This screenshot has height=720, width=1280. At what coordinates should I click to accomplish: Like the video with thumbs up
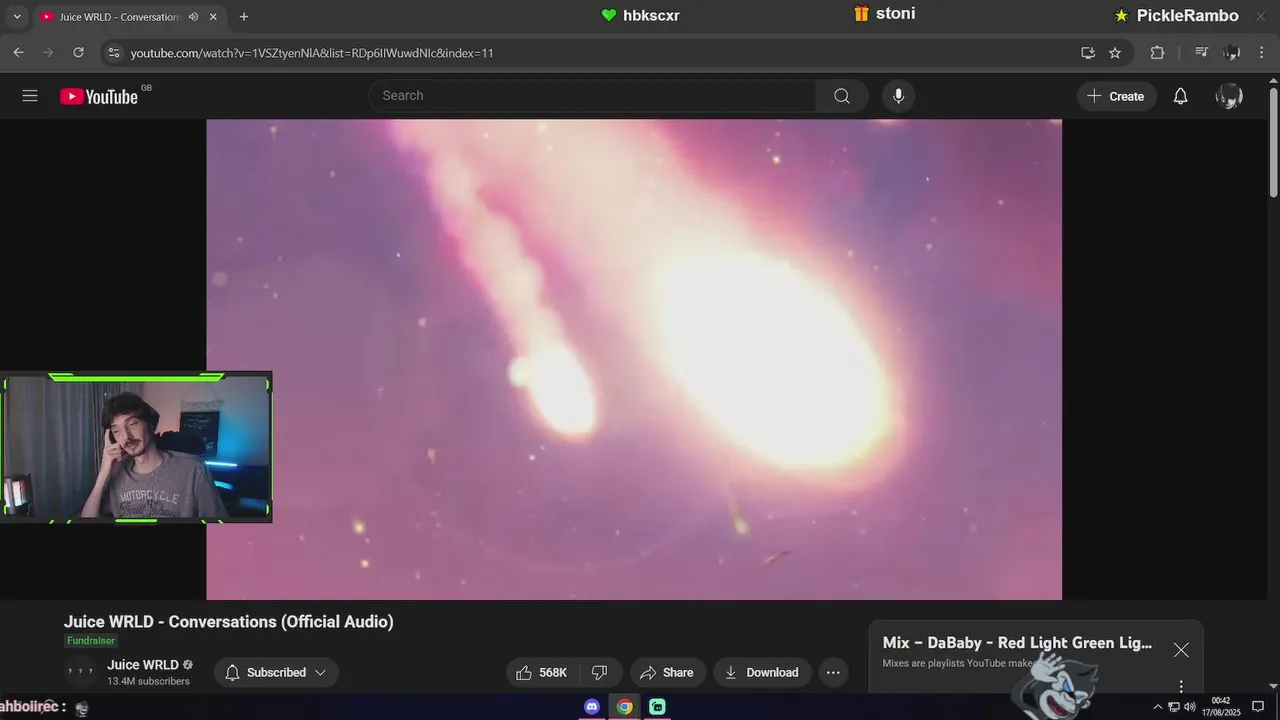coord(541,673)
